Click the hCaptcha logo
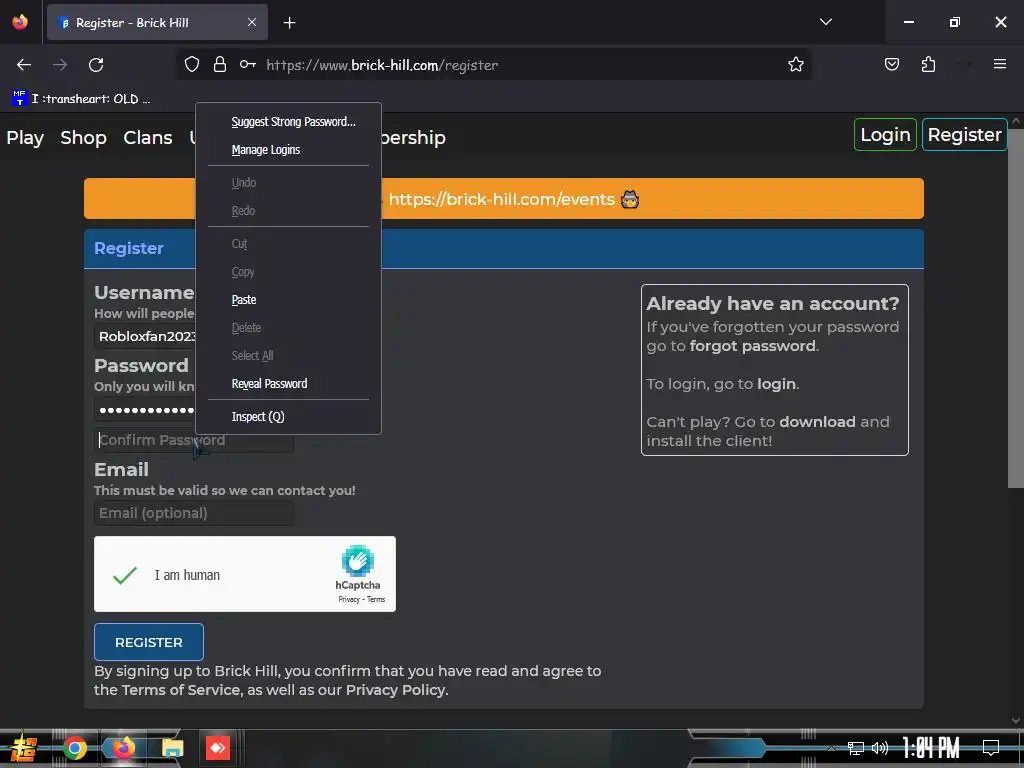This screenshot has height=768, width=1024. [357, 562]
